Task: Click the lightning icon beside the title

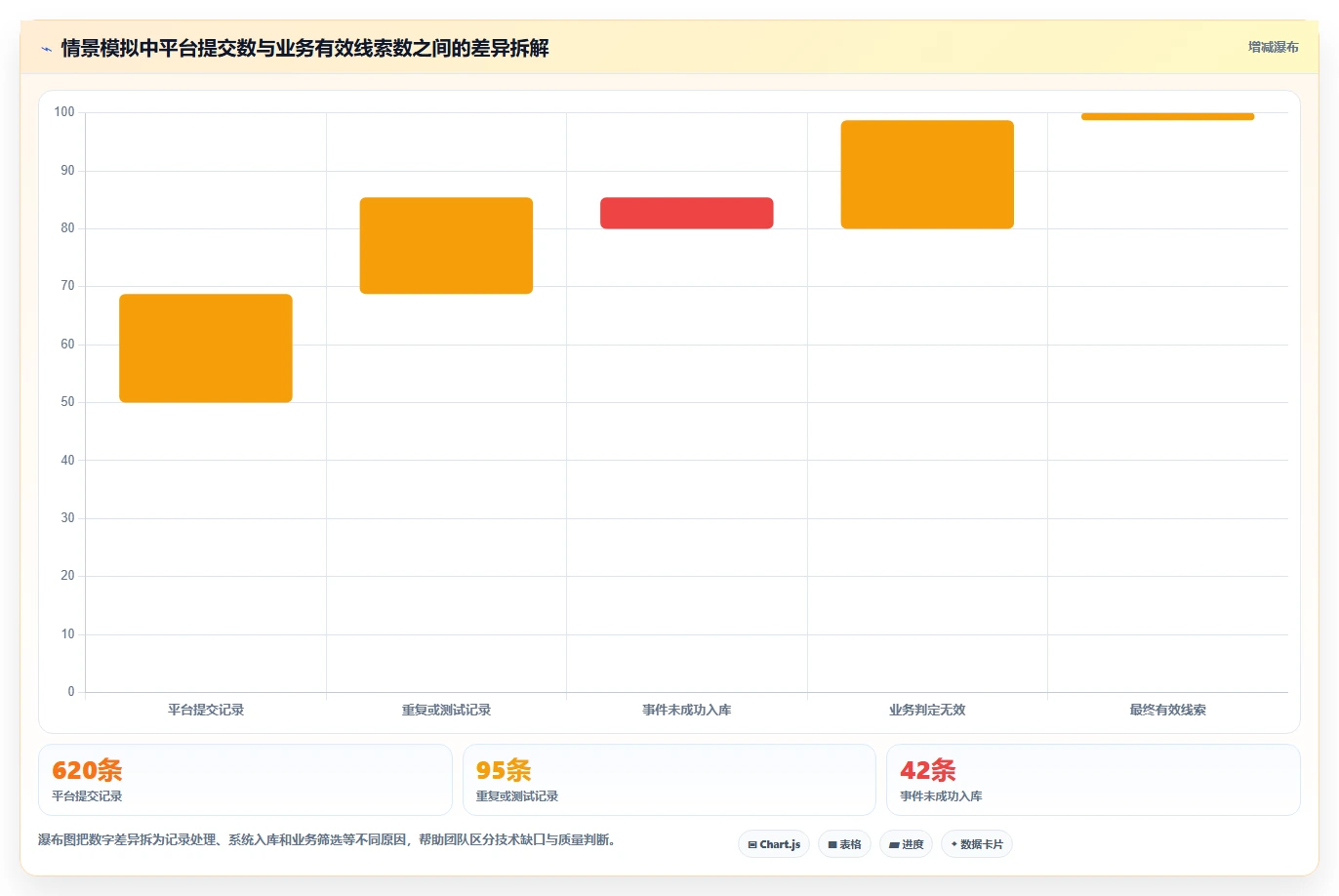Action: [46, 49]
